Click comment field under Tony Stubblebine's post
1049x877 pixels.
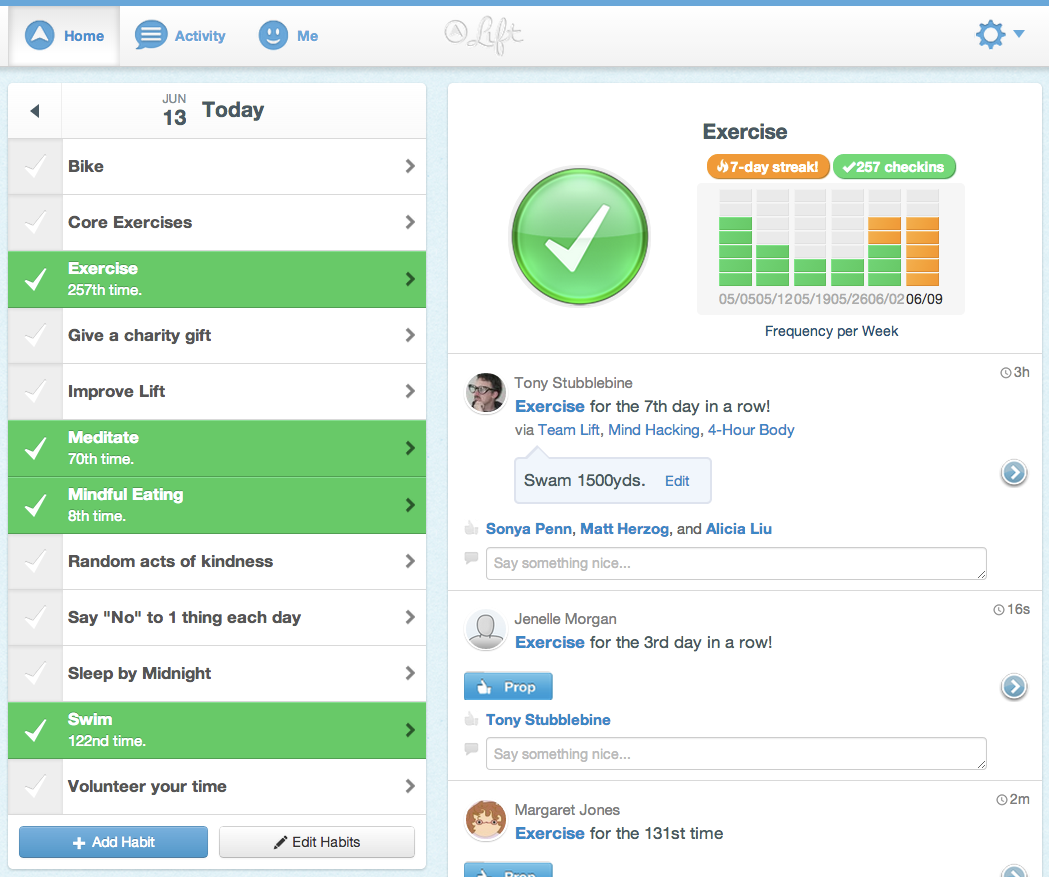click(x=736, y=563)
